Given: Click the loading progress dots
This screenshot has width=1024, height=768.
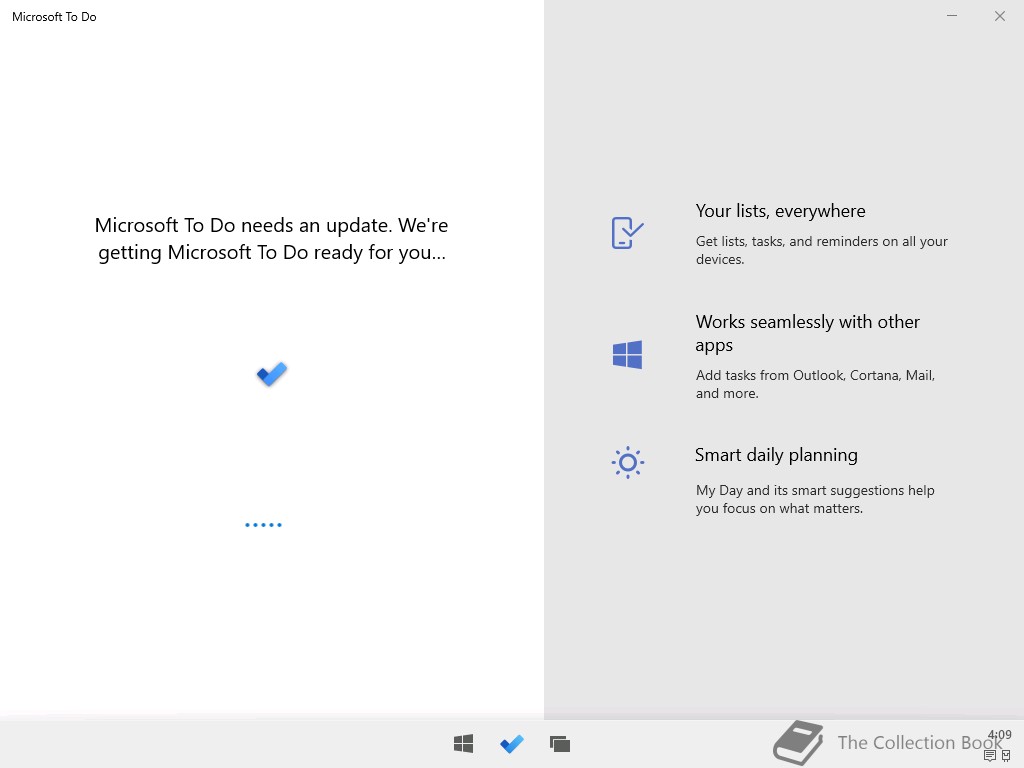Looking at the screenshot, I should click(263, 524).
